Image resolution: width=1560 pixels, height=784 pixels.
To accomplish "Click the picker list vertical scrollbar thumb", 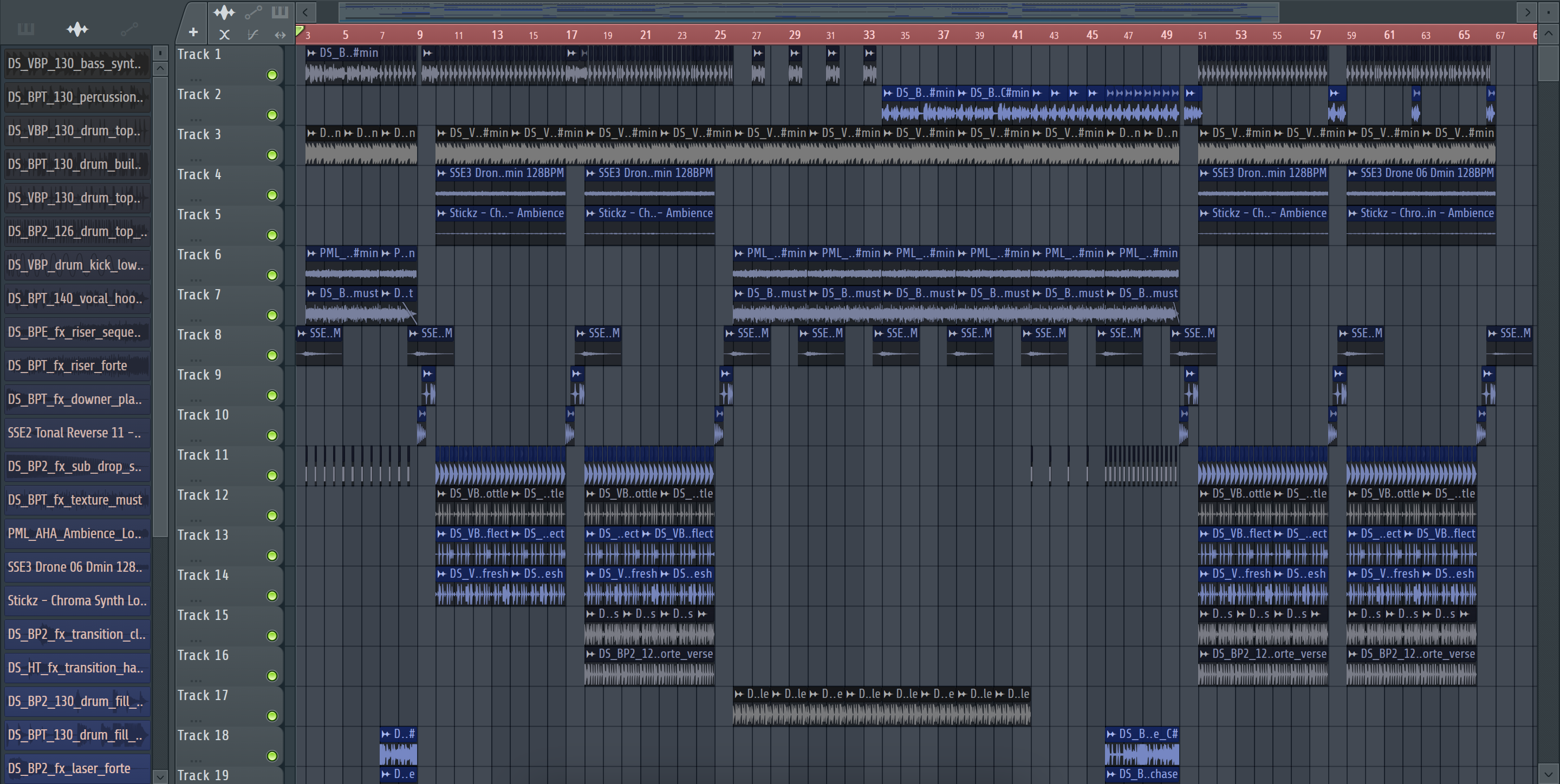I will pyautogui.click(x=160, y=306).
